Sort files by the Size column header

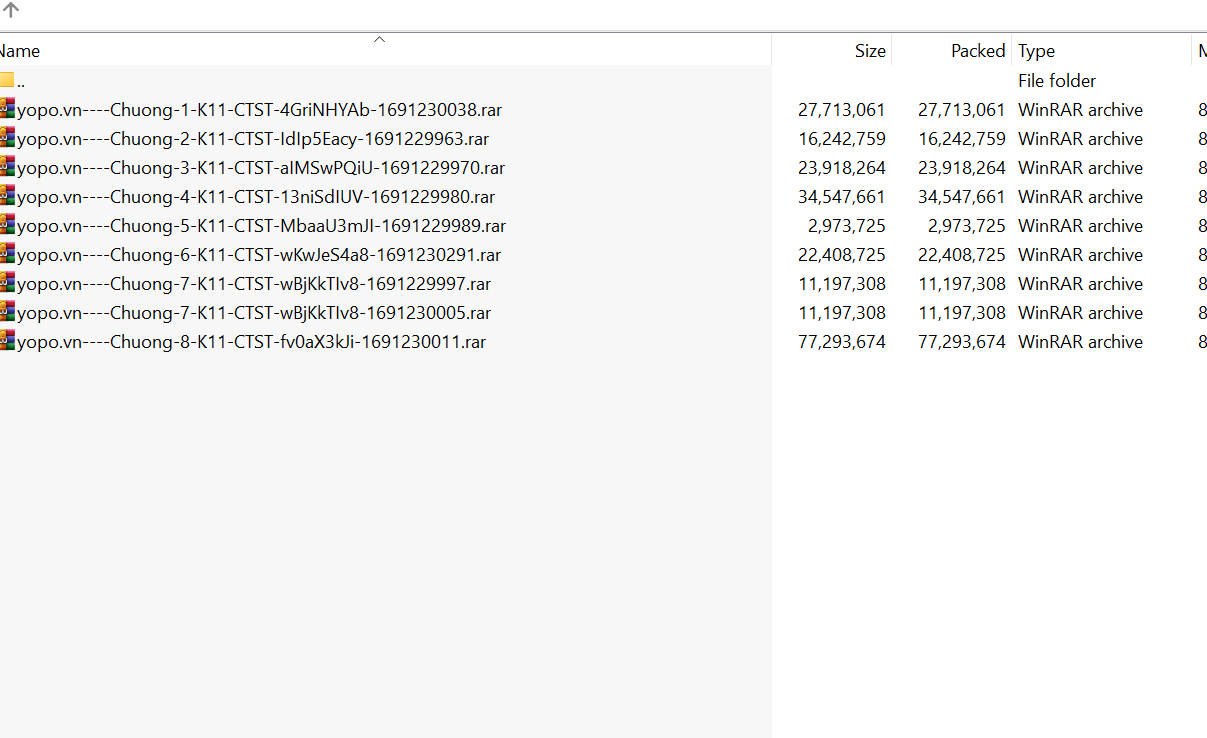869,51
